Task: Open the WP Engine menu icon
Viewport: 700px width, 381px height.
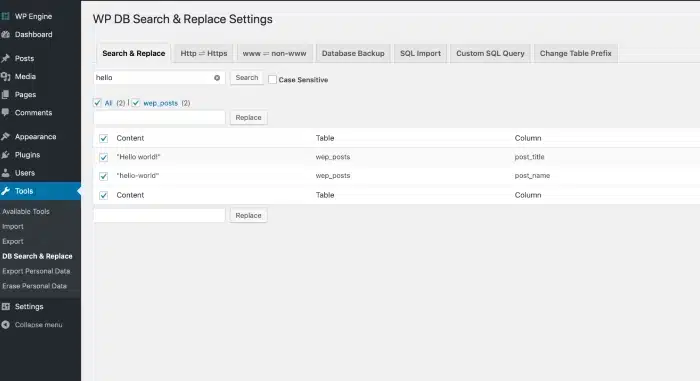Action: click(5, 16)
